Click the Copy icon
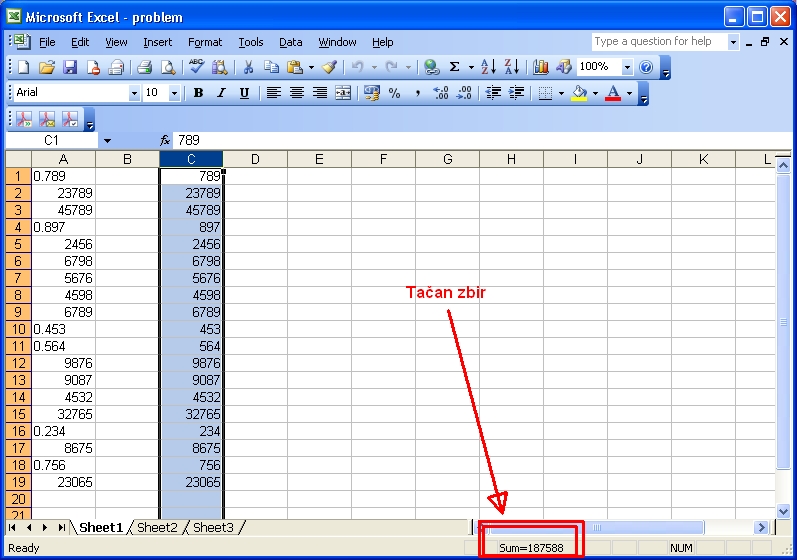This screenshot has width=797, height=560. (x=271, y=67)
